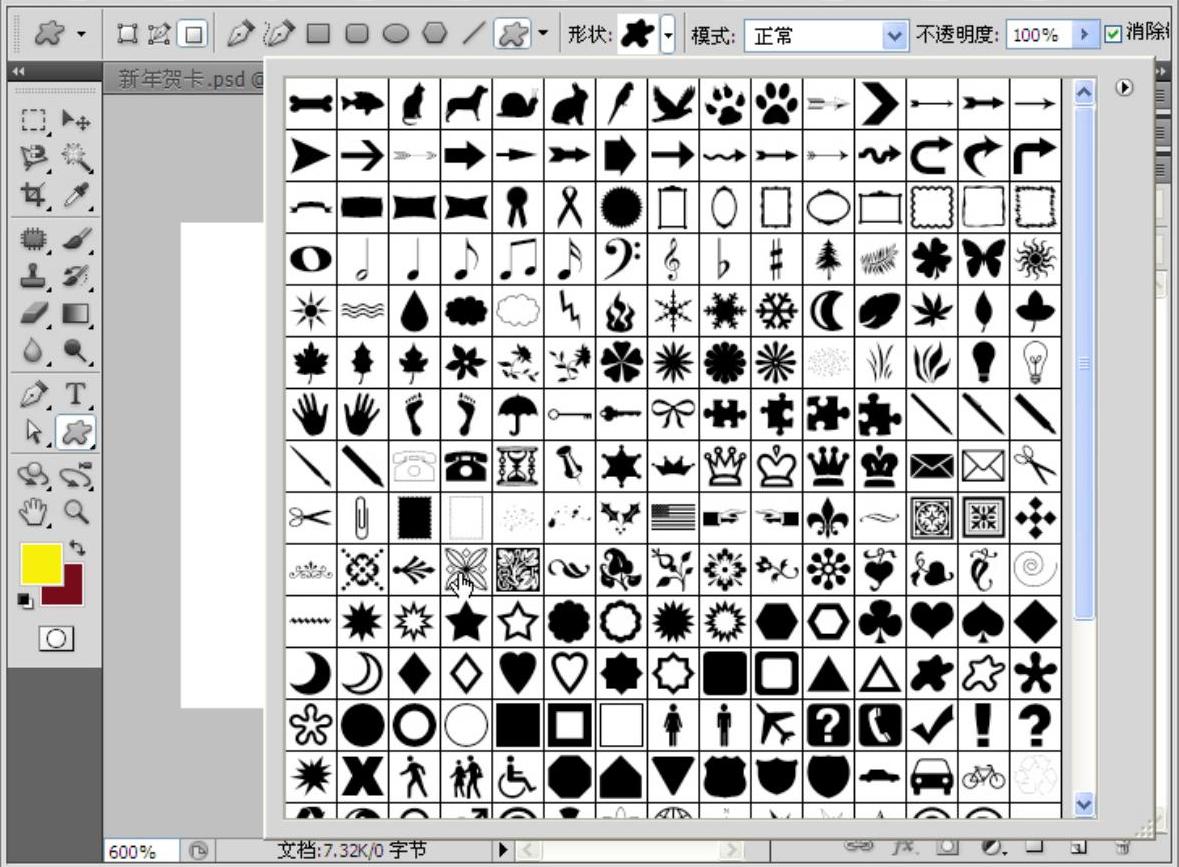Click the Clone Stamp tool
Image resolution: width=1179 pixels, height=867 pixels.
[34, 276]
